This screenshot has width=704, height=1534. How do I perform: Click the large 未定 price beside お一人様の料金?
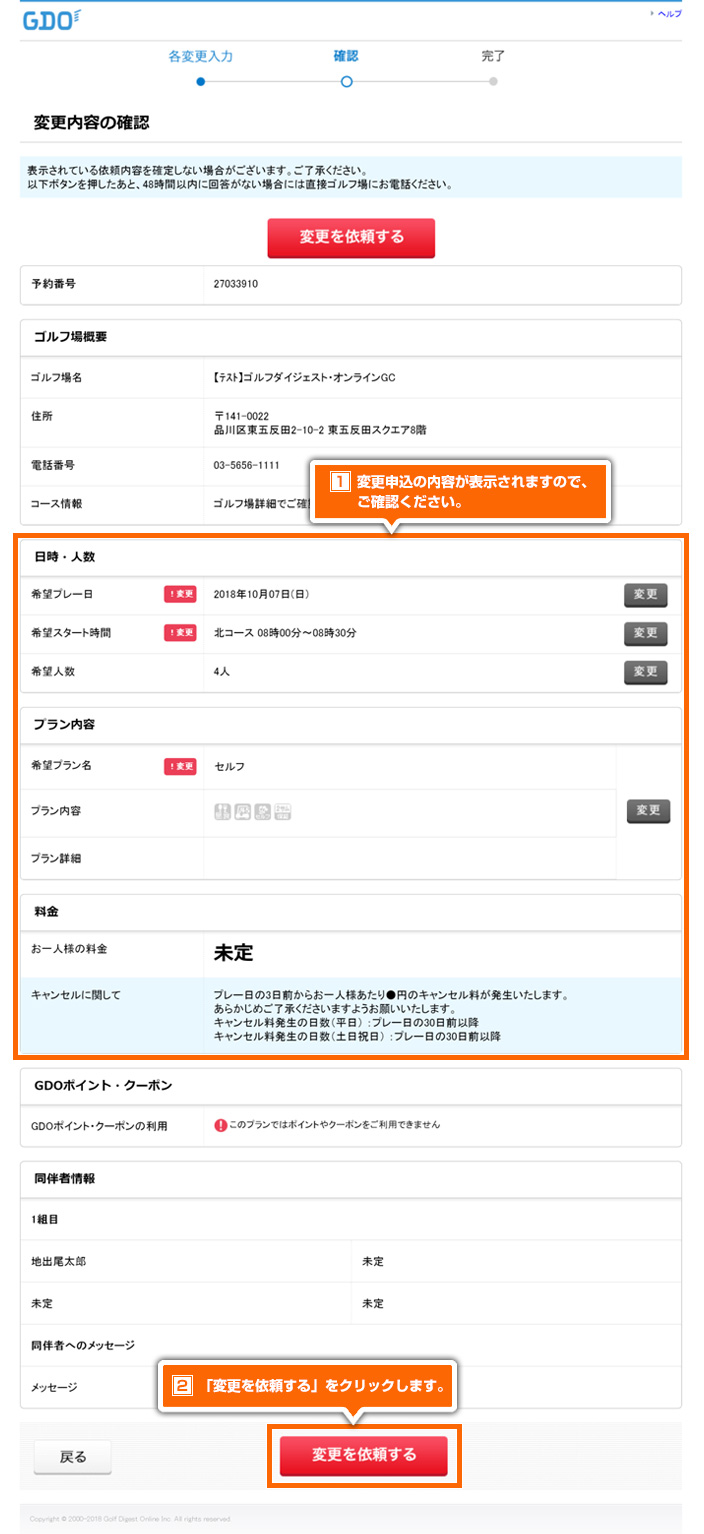coord(233,953)
